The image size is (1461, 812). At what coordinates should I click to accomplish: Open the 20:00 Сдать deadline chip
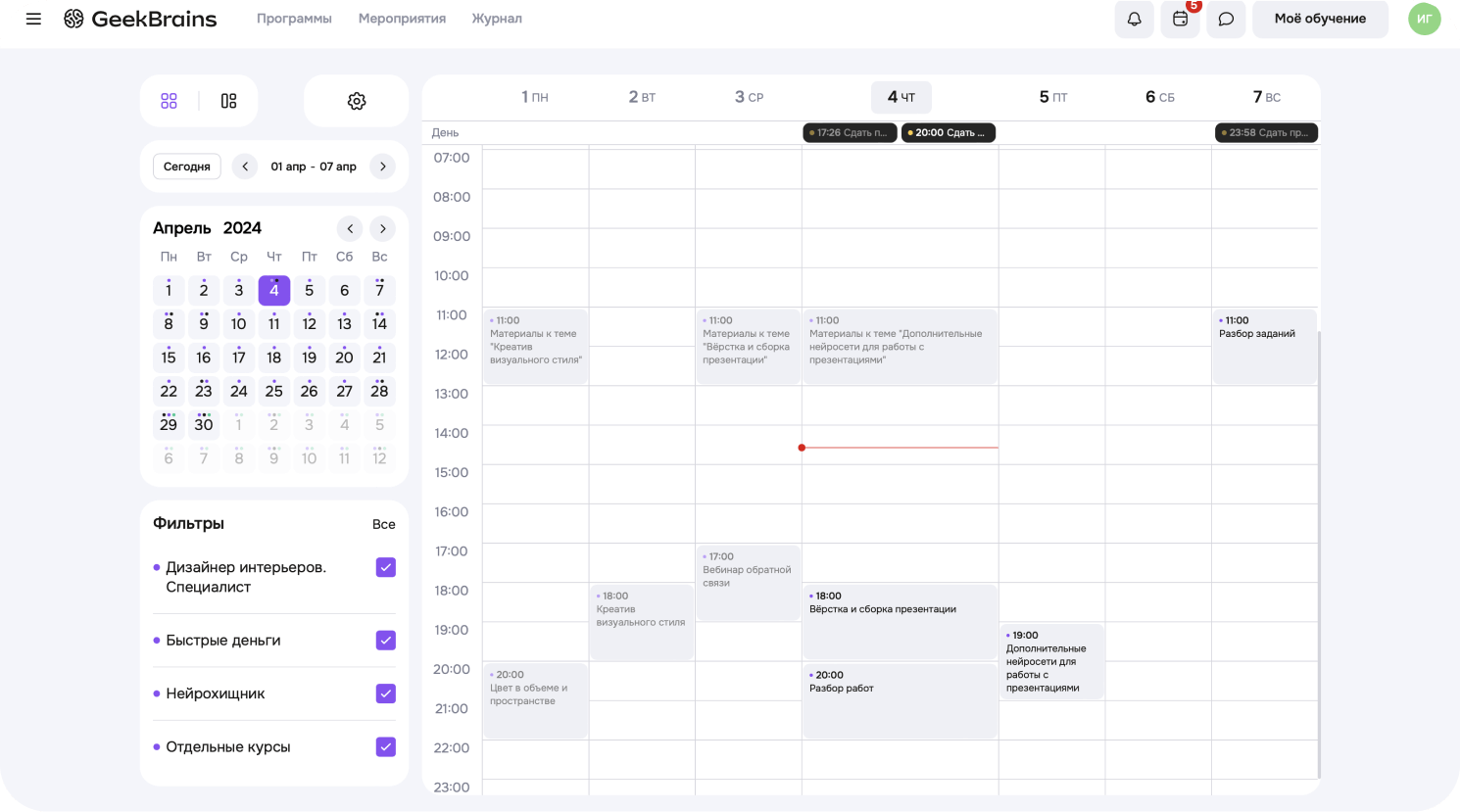[x=949, y=132]
